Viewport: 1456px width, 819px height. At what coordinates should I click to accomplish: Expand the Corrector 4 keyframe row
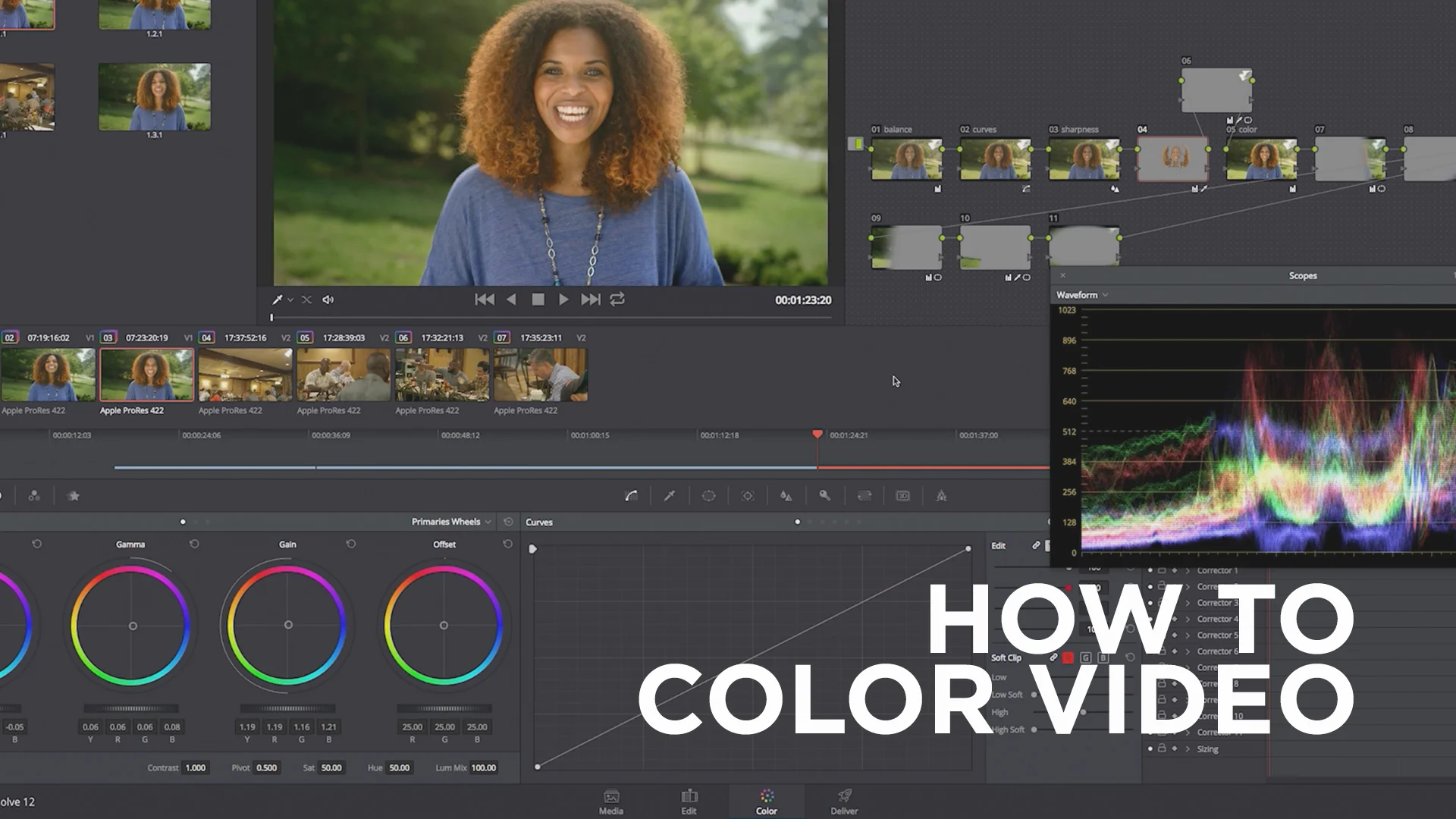[1188, 619]
